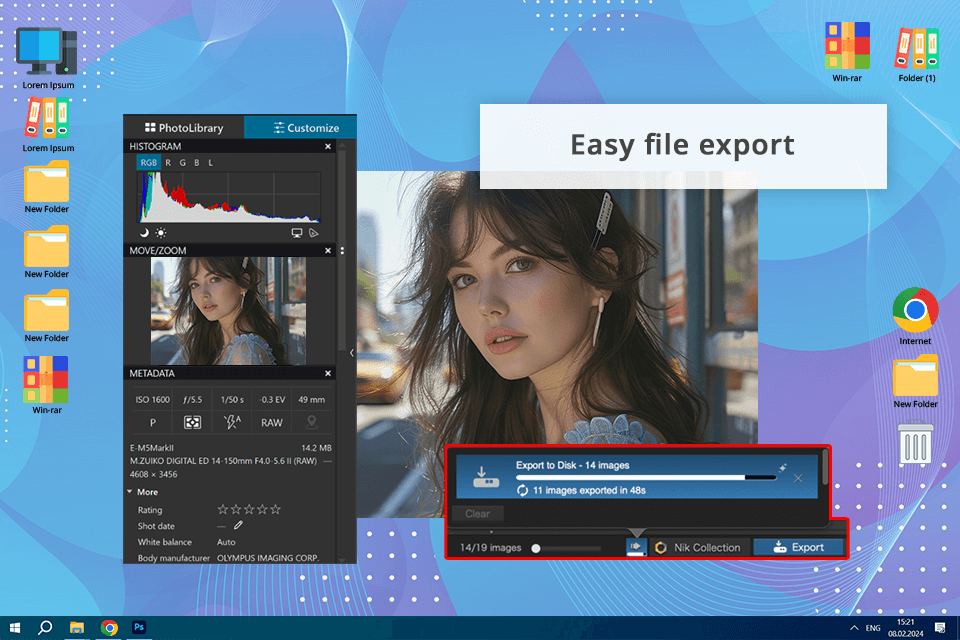Click the 4608 × 3456 image dimensions
The width and height of the screenshot is (960, 640).
(153, 474)
